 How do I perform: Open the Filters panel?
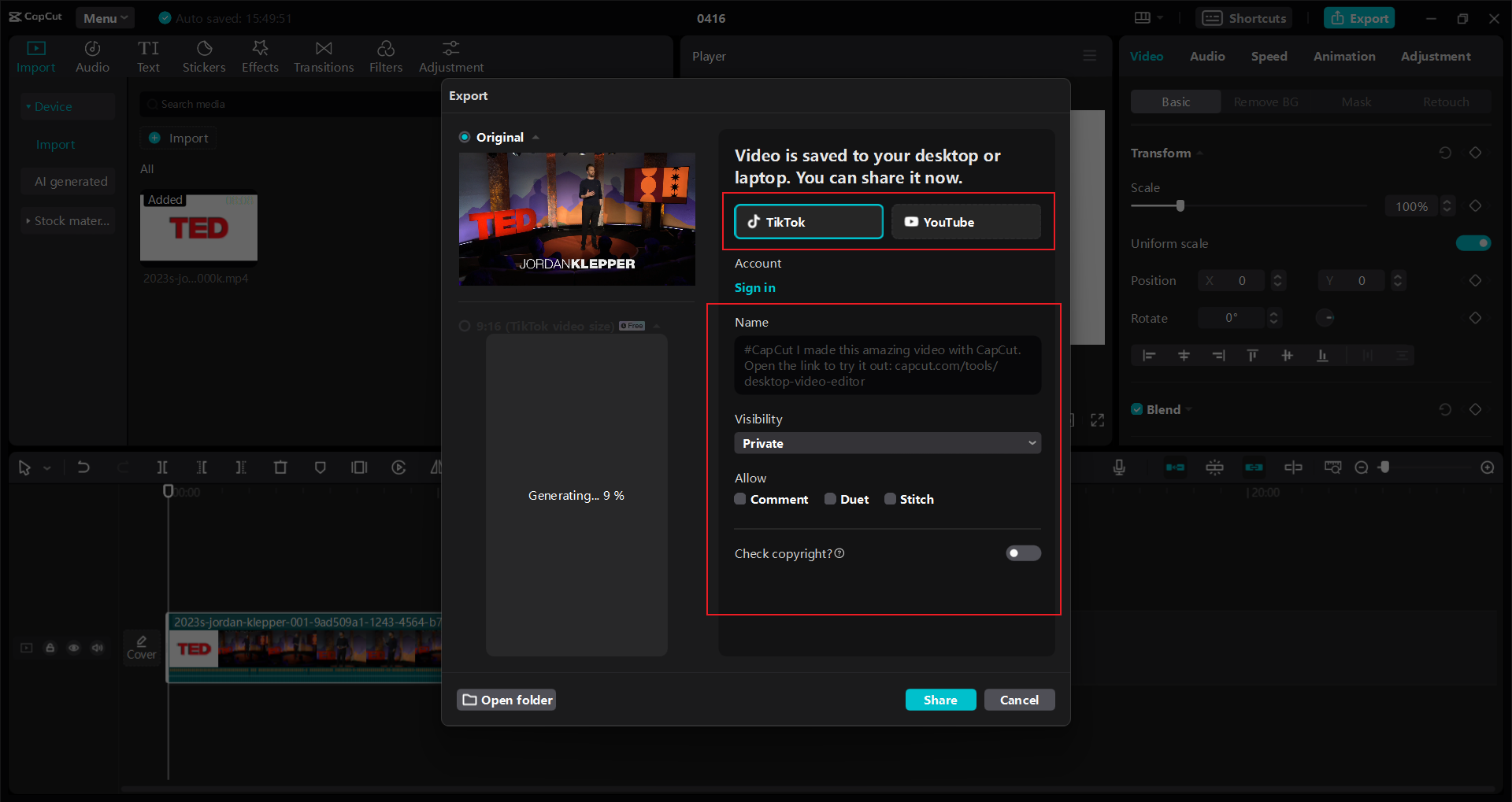(386, 55)
